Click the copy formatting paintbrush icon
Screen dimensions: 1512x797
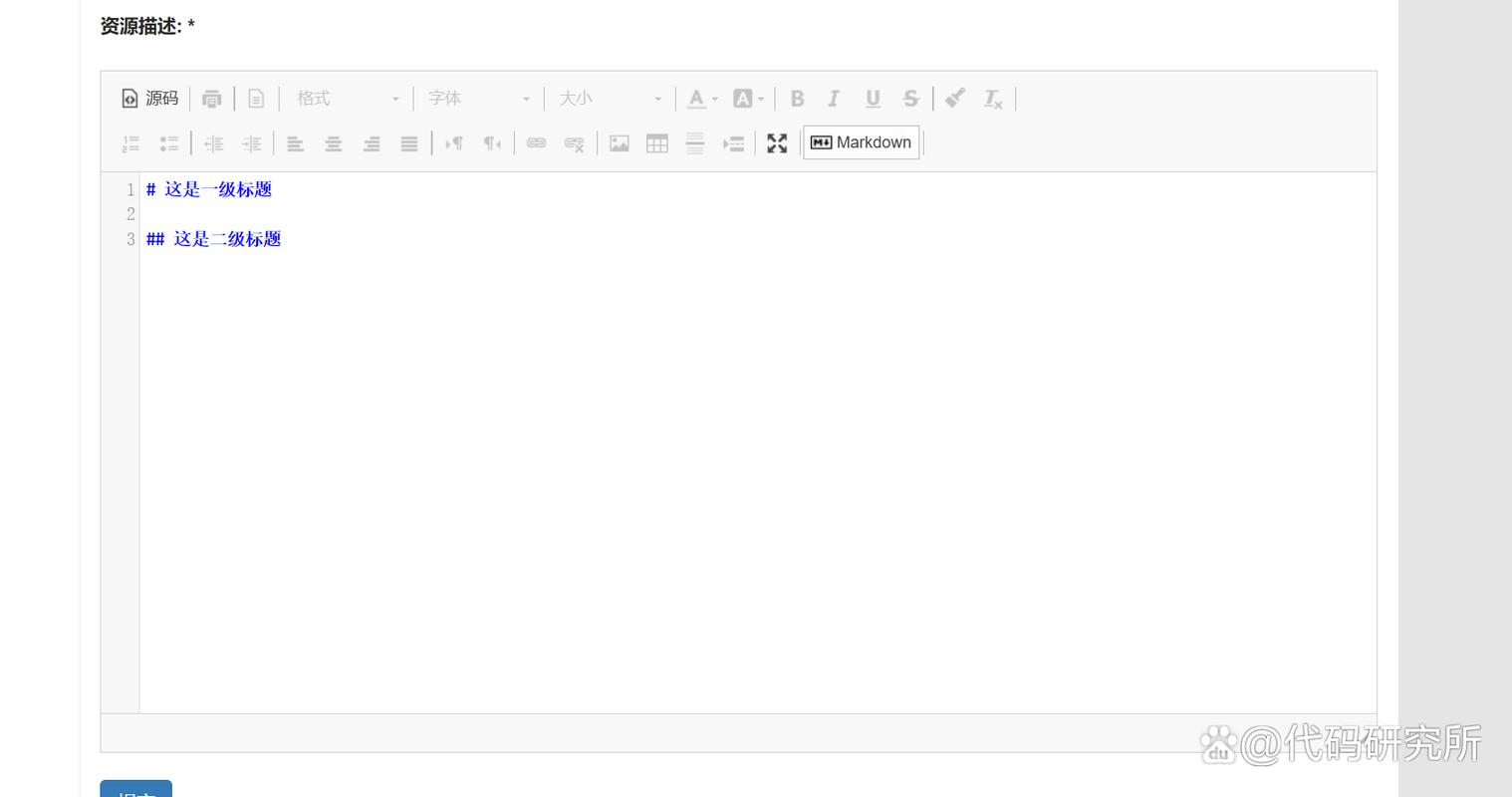954,99
